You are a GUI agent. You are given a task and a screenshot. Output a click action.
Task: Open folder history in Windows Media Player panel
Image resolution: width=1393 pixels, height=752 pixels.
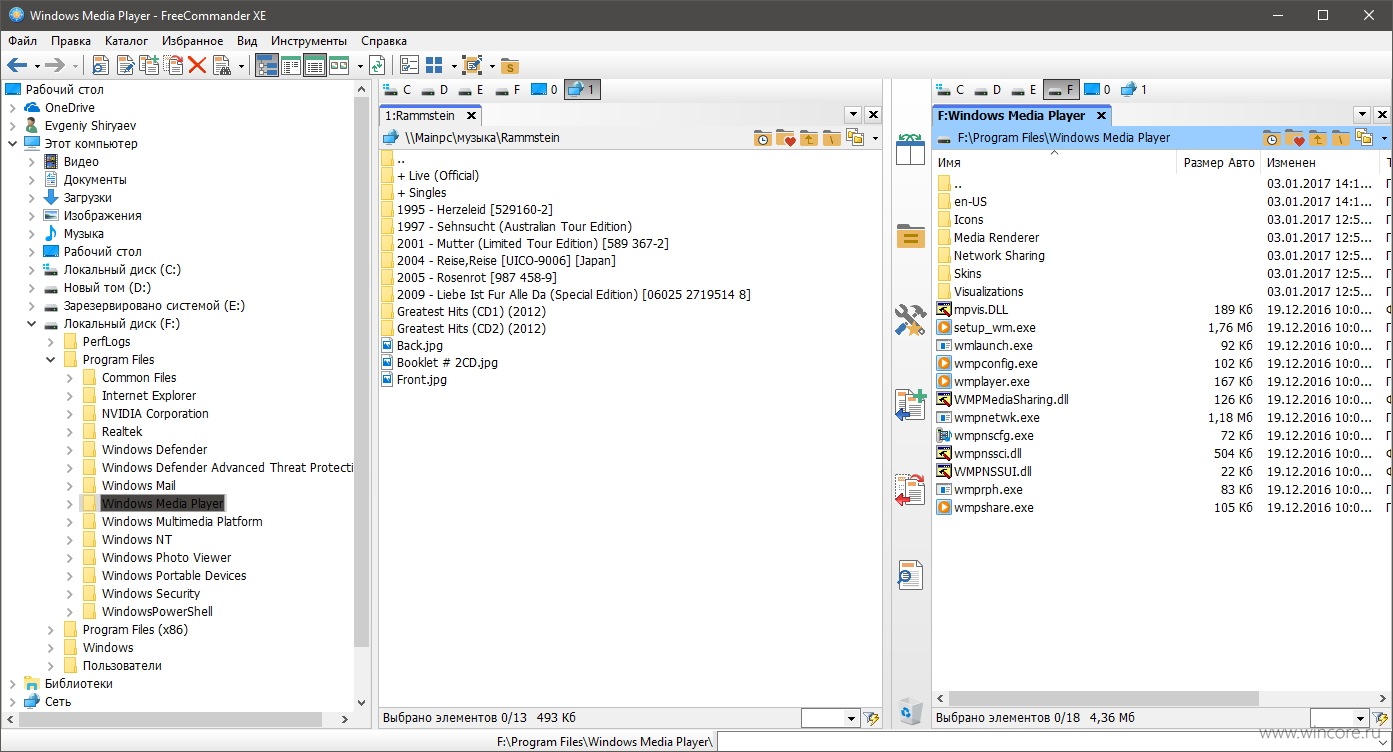pyautogui.click(x=1272, y=138)
